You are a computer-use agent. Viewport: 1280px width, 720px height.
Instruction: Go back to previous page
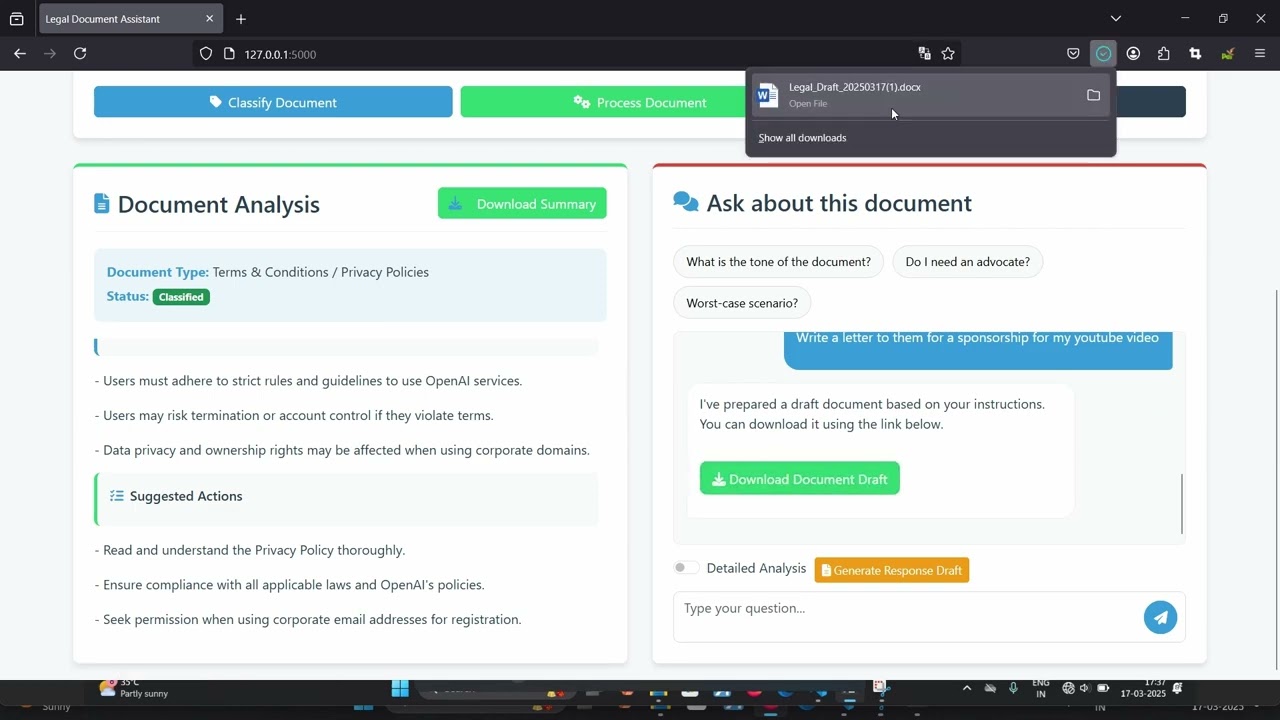coord(20,54)
